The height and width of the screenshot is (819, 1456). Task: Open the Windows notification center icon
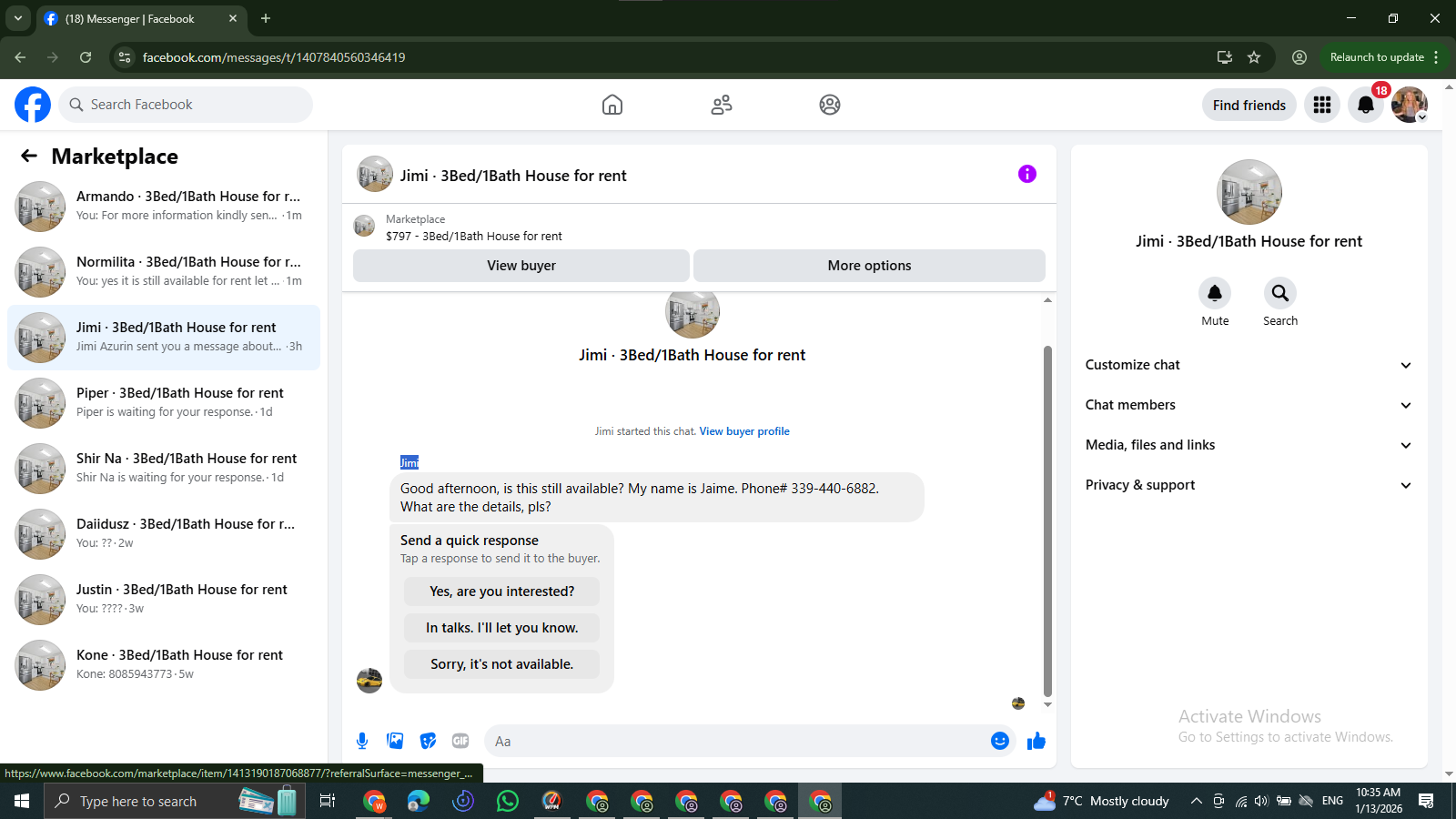(1426, 801)
